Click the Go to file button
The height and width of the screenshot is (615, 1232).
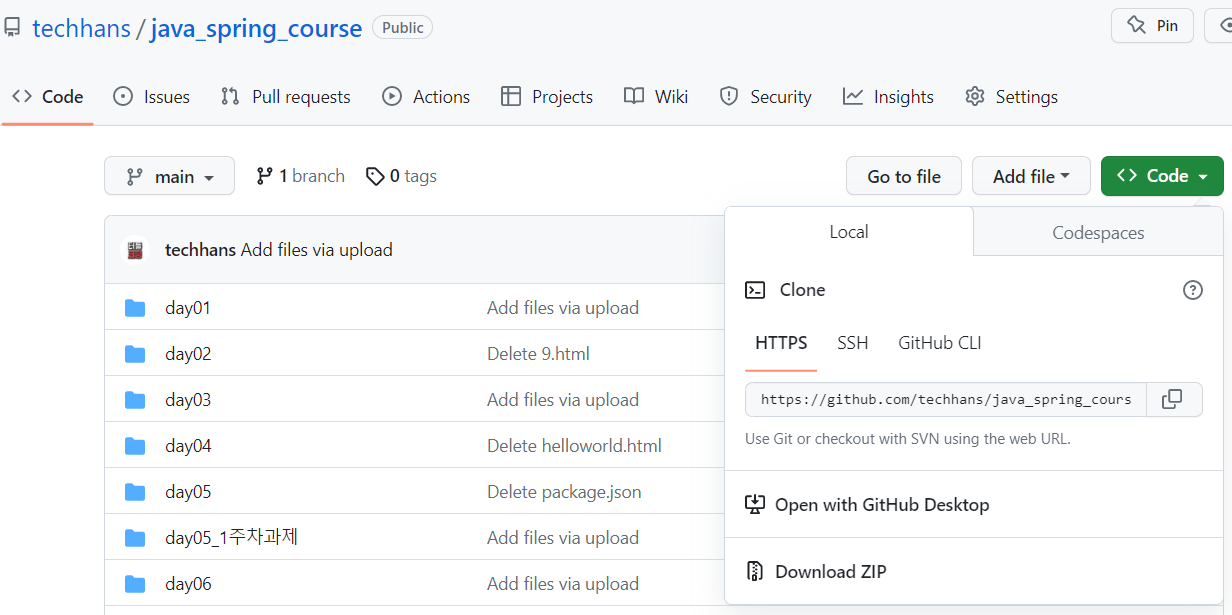click(904, 176)
